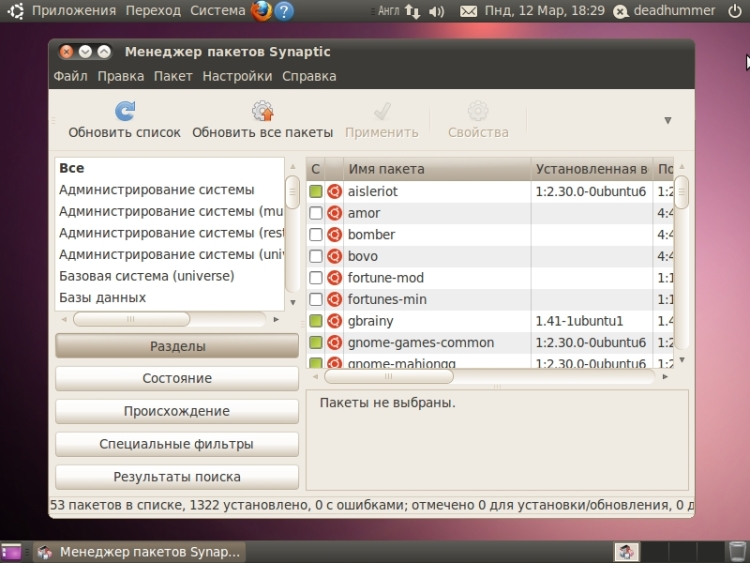Image resolution: width=750 pixels, height=563 pixels.
Task: Open the mail envelope indicator icon
Action: point(468,11)
